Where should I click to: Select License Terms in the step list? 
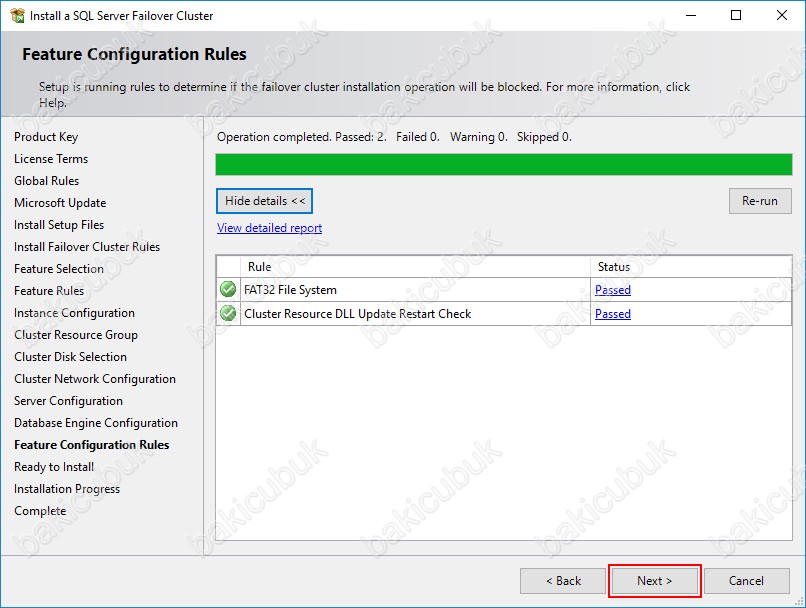(51, 159)
